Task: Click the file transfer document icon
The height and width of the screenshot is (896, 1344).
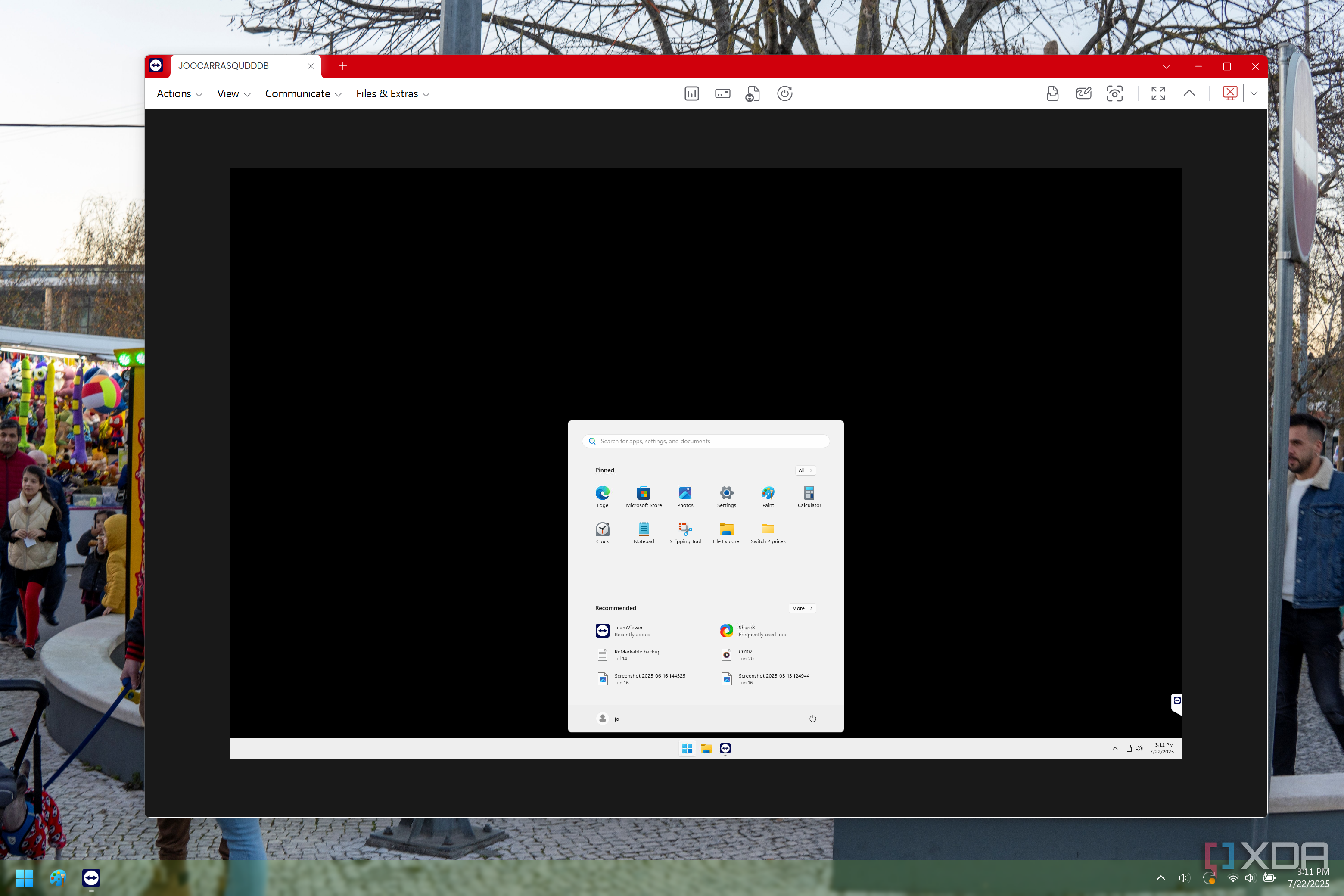Action: click(753, 94)
